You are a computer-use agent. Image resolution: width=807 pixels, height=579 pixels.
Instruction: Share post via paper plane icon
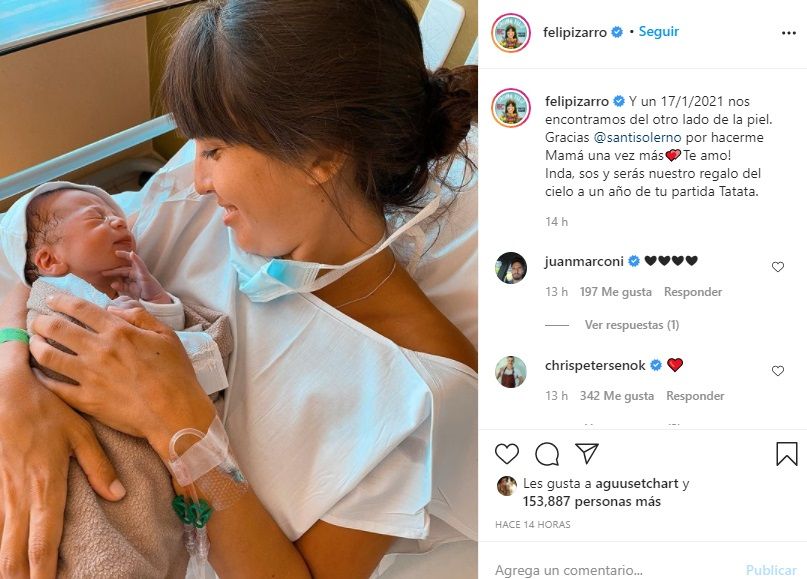587,453
